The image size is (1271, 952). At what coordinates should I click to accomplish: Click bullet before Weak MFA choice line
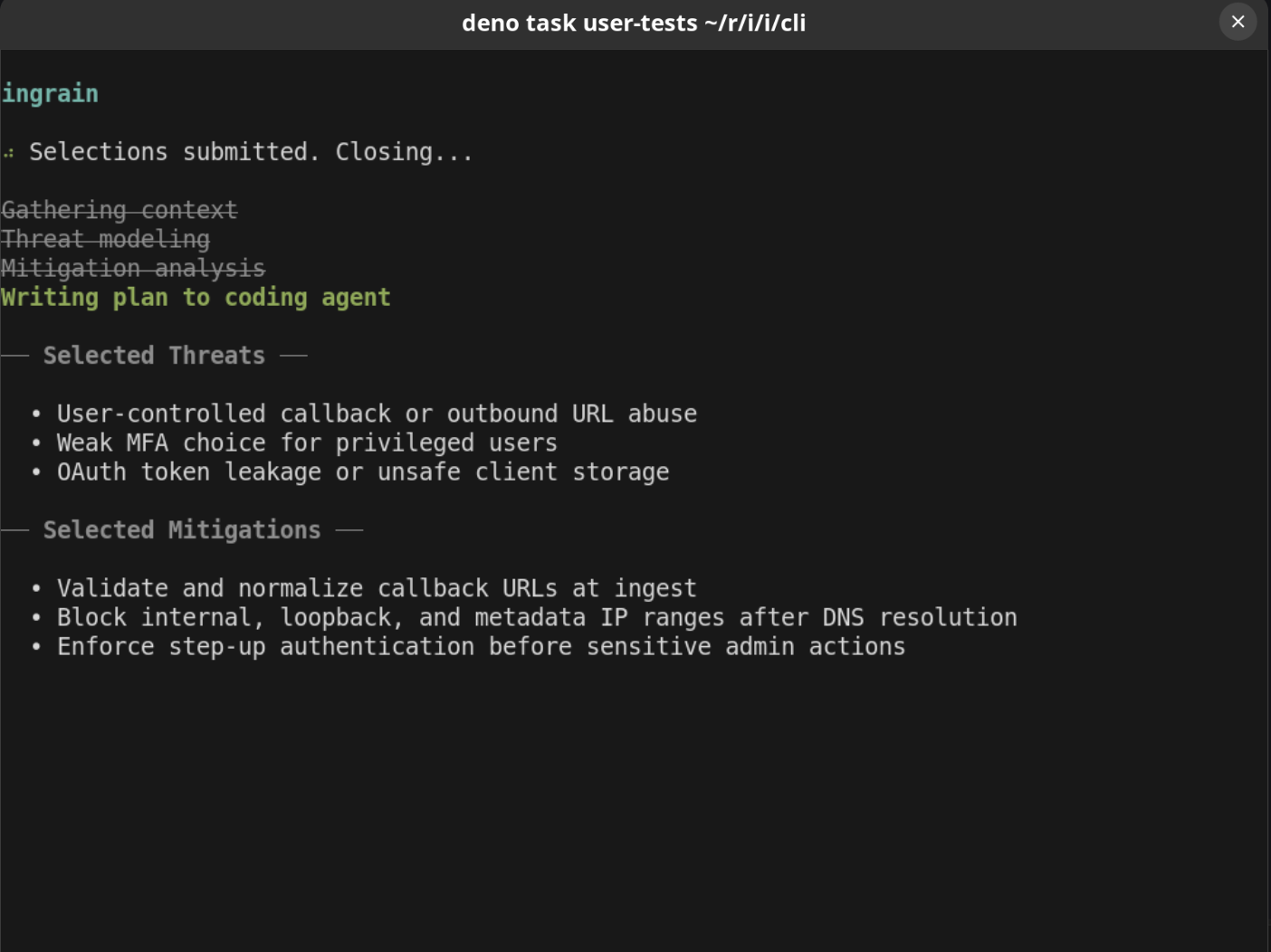click(36, 443)
